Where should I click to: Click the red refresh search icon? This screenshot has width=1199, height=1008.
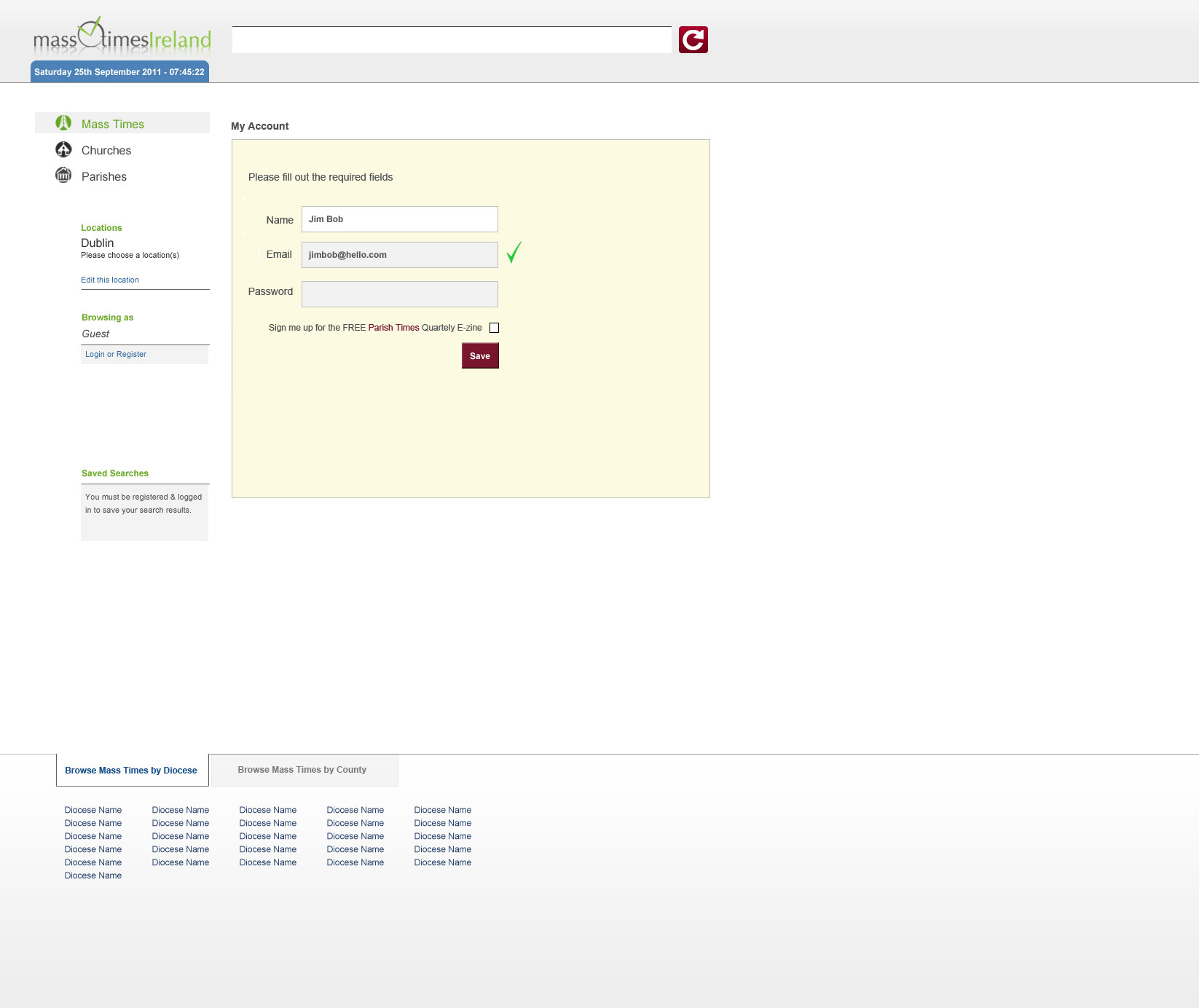pyautogui.click(x=693, y=40)
